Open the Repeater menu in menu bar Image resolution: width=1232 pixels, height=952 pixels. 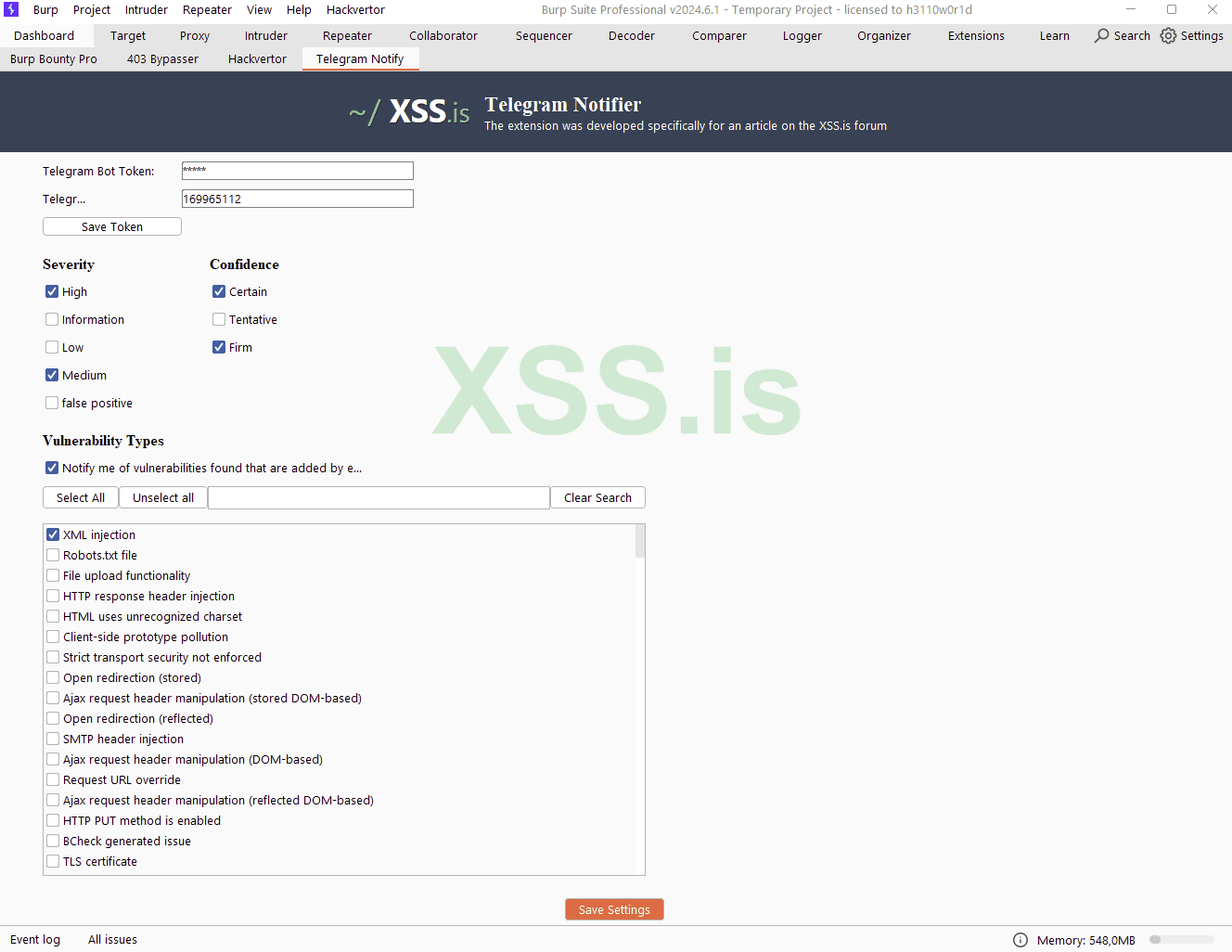tap(207, 9)
